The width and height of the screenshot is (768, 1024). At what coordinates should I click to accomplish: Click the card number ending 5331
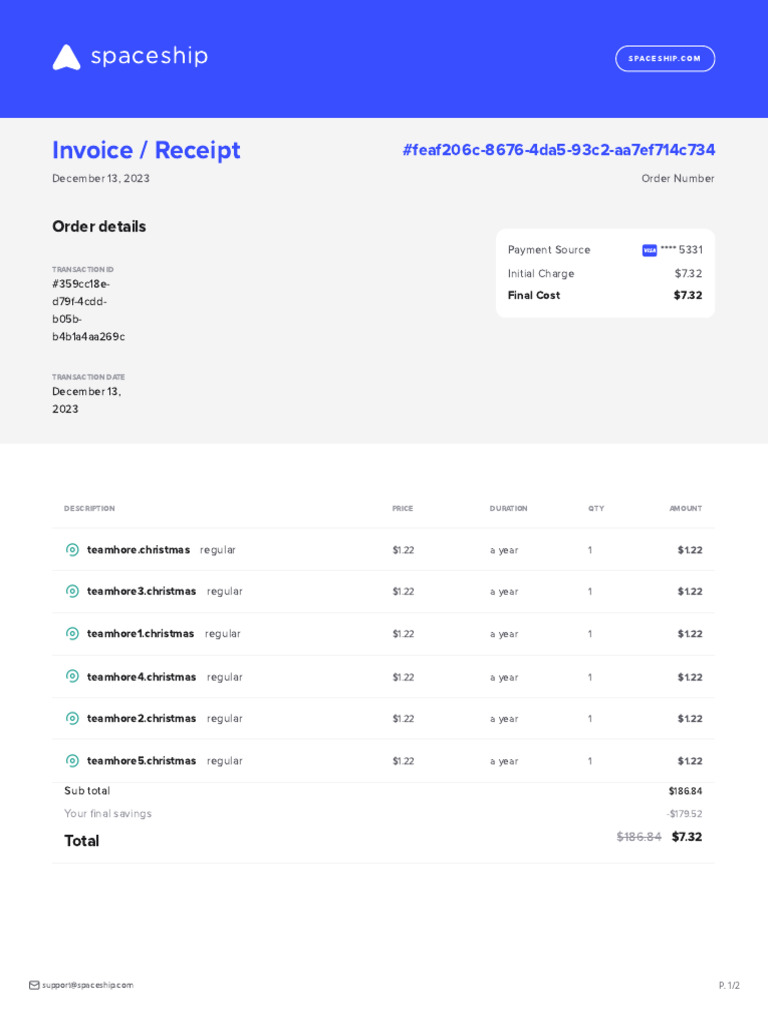click(681, 249)
